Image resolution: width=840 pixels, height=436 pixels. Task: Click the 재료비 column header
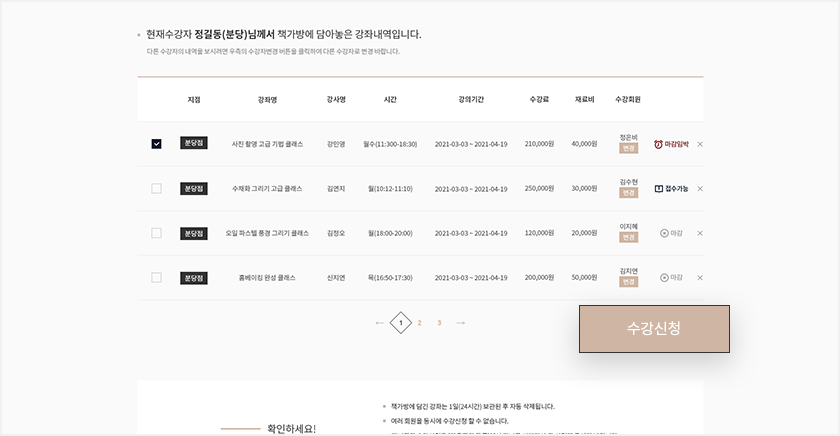coord(584,99)
